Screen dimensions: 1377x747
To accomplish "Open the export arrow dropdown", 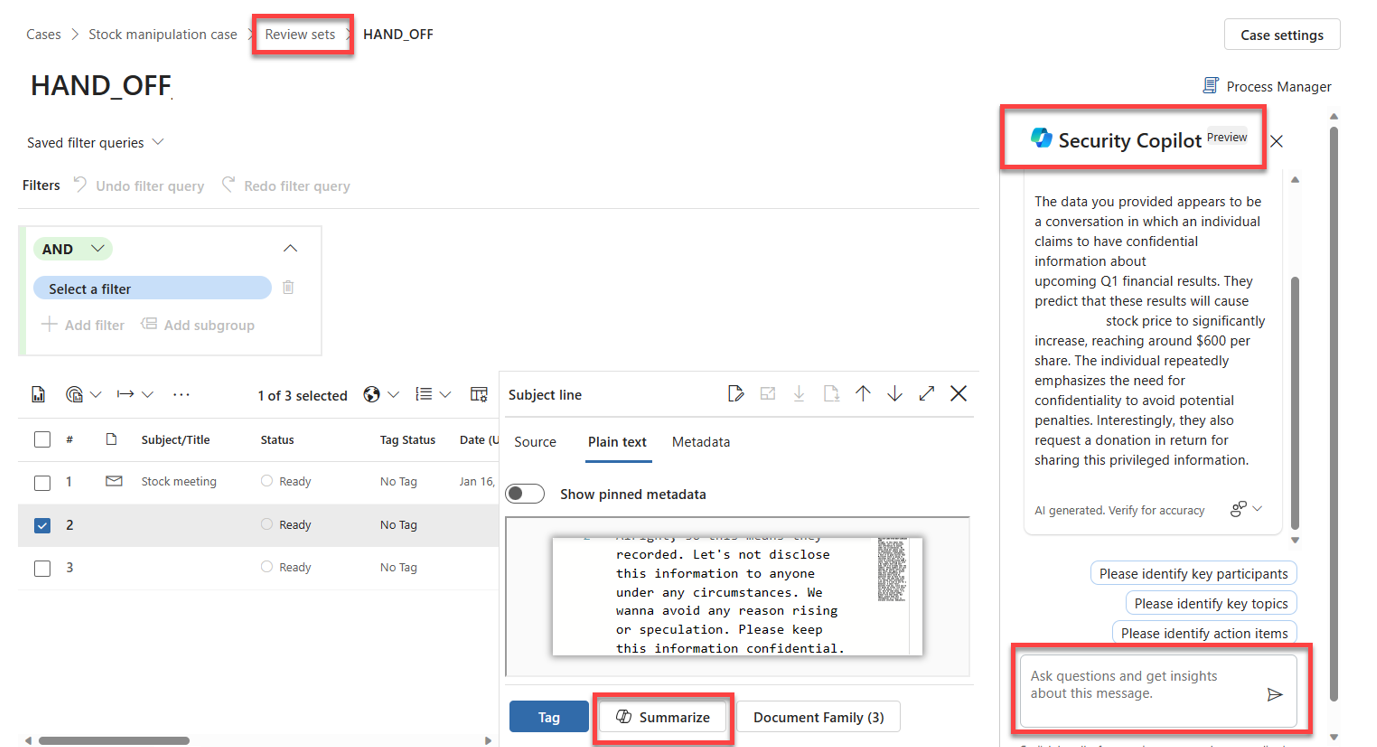I will click(x=134, y=395).
